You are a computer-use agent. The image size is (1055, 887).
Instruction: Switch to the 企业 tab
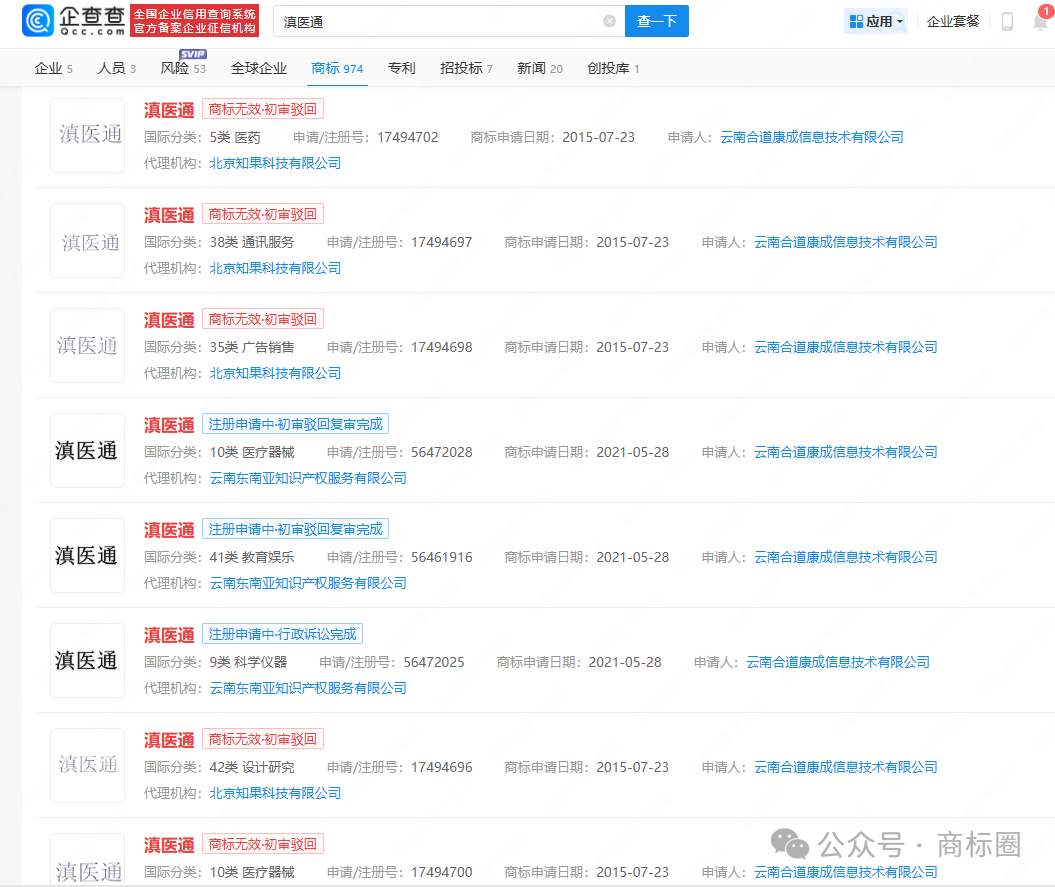tap(53, 68)
